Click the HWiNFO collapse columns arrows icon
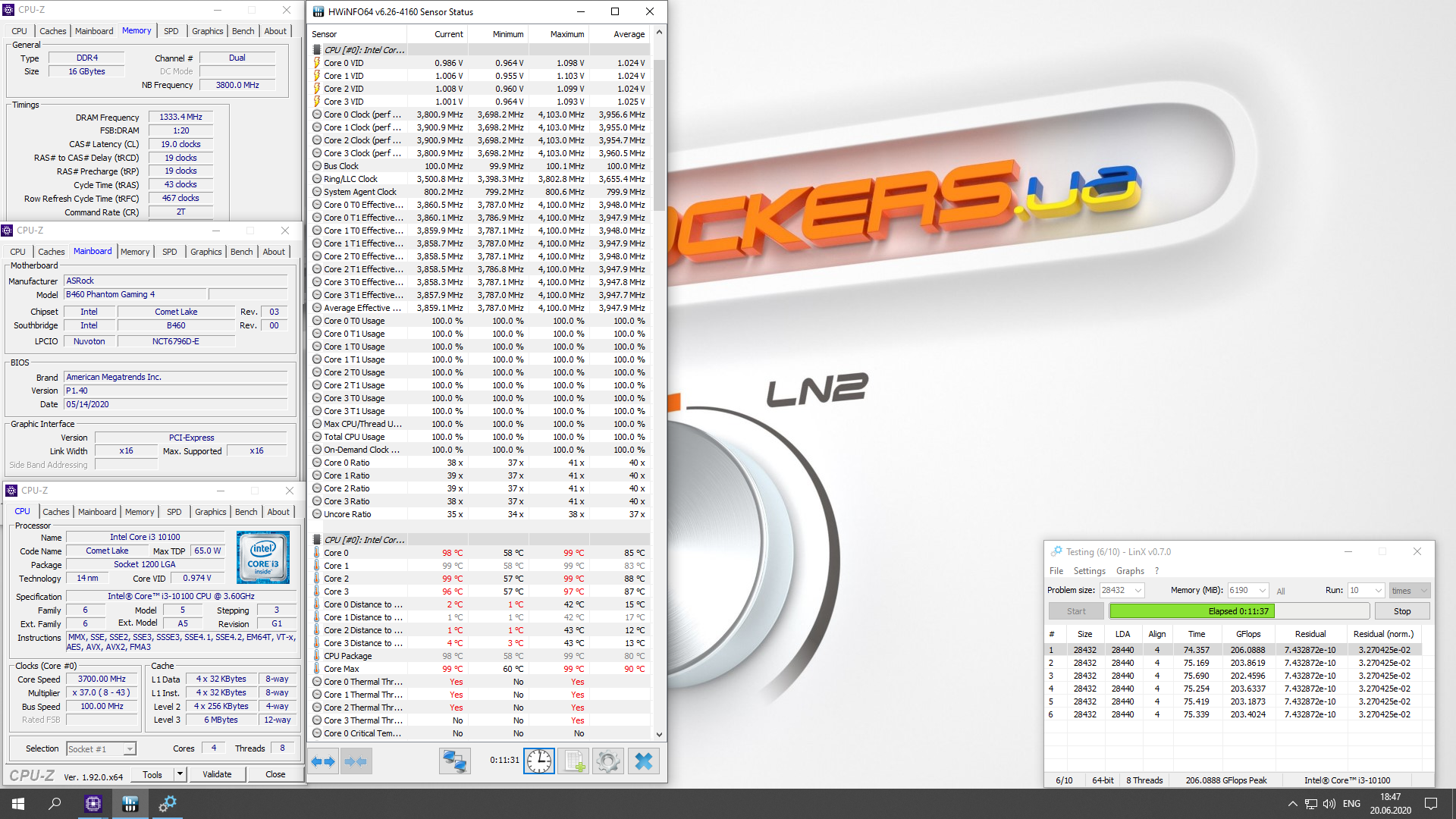Viewport: 1456px width, 819px height. click(x=356, y=761)
